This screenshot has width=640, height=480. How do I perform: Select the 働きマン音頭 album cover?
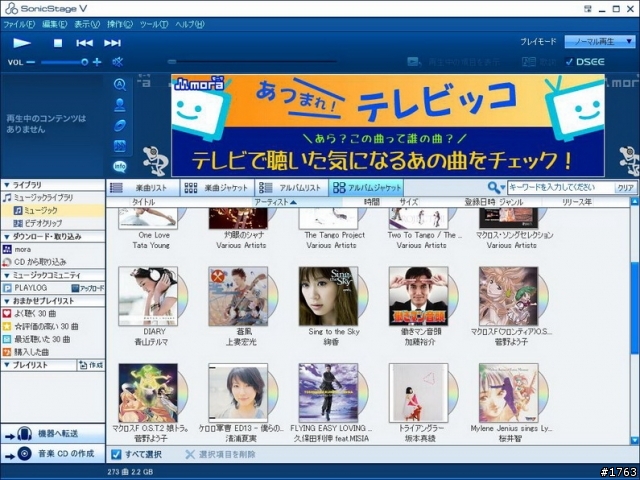click(419, 296)
